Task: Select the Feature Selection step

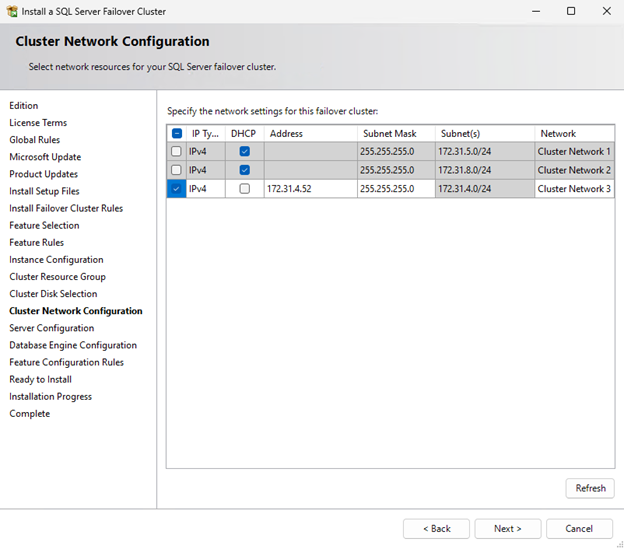Action: [44, 225]
